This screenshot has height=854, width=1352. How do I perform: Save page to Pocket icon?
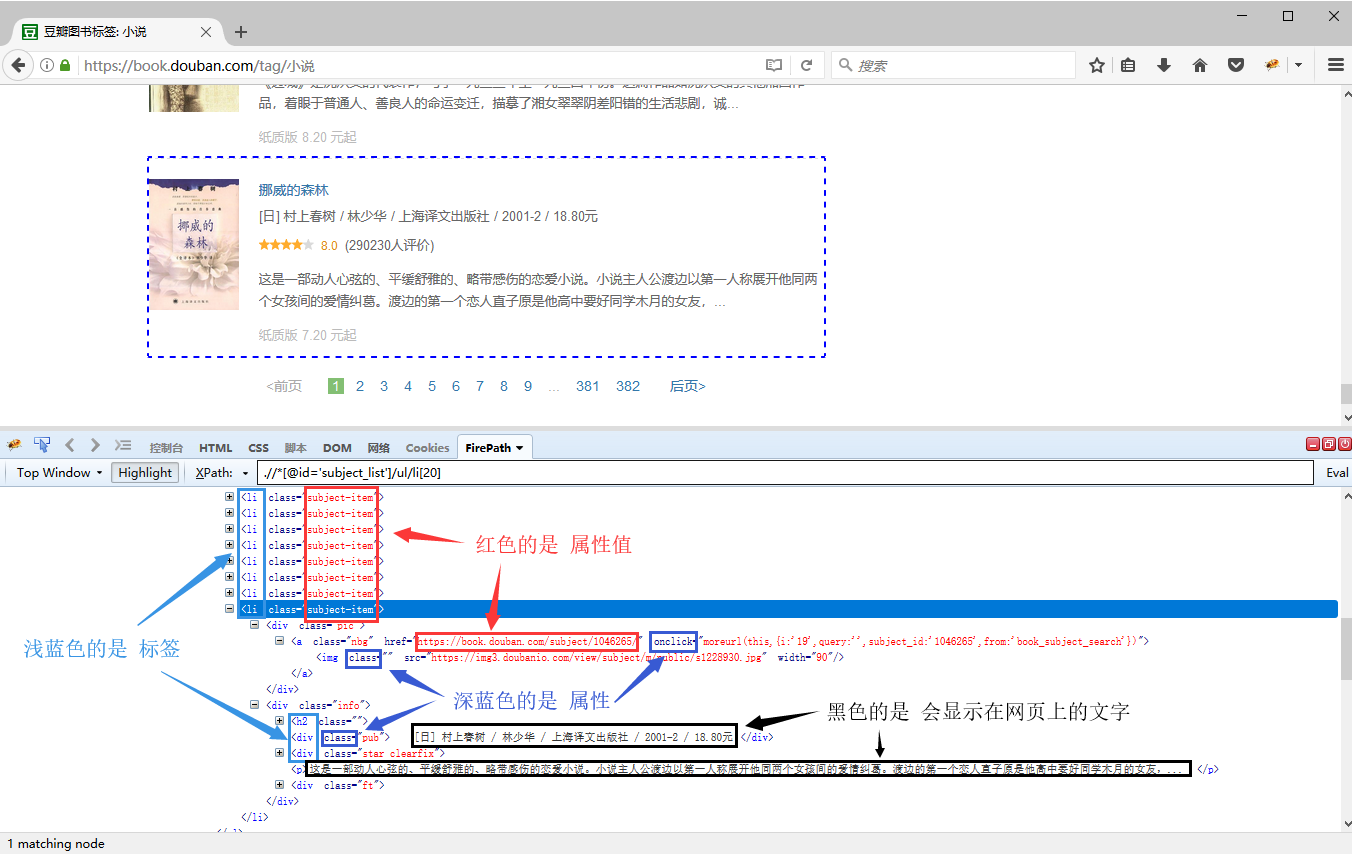(1236, 65)
